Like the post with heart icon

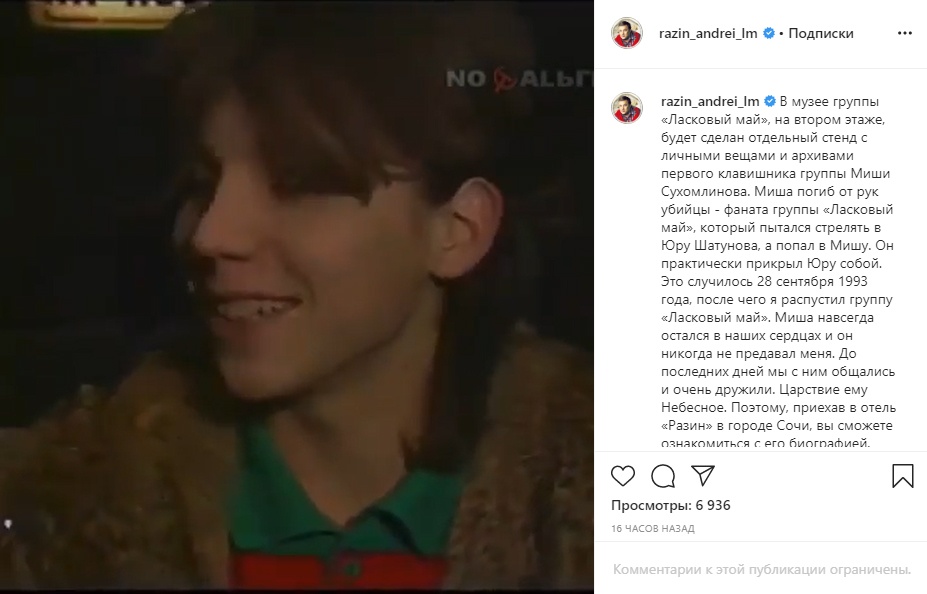click(623, 476)
